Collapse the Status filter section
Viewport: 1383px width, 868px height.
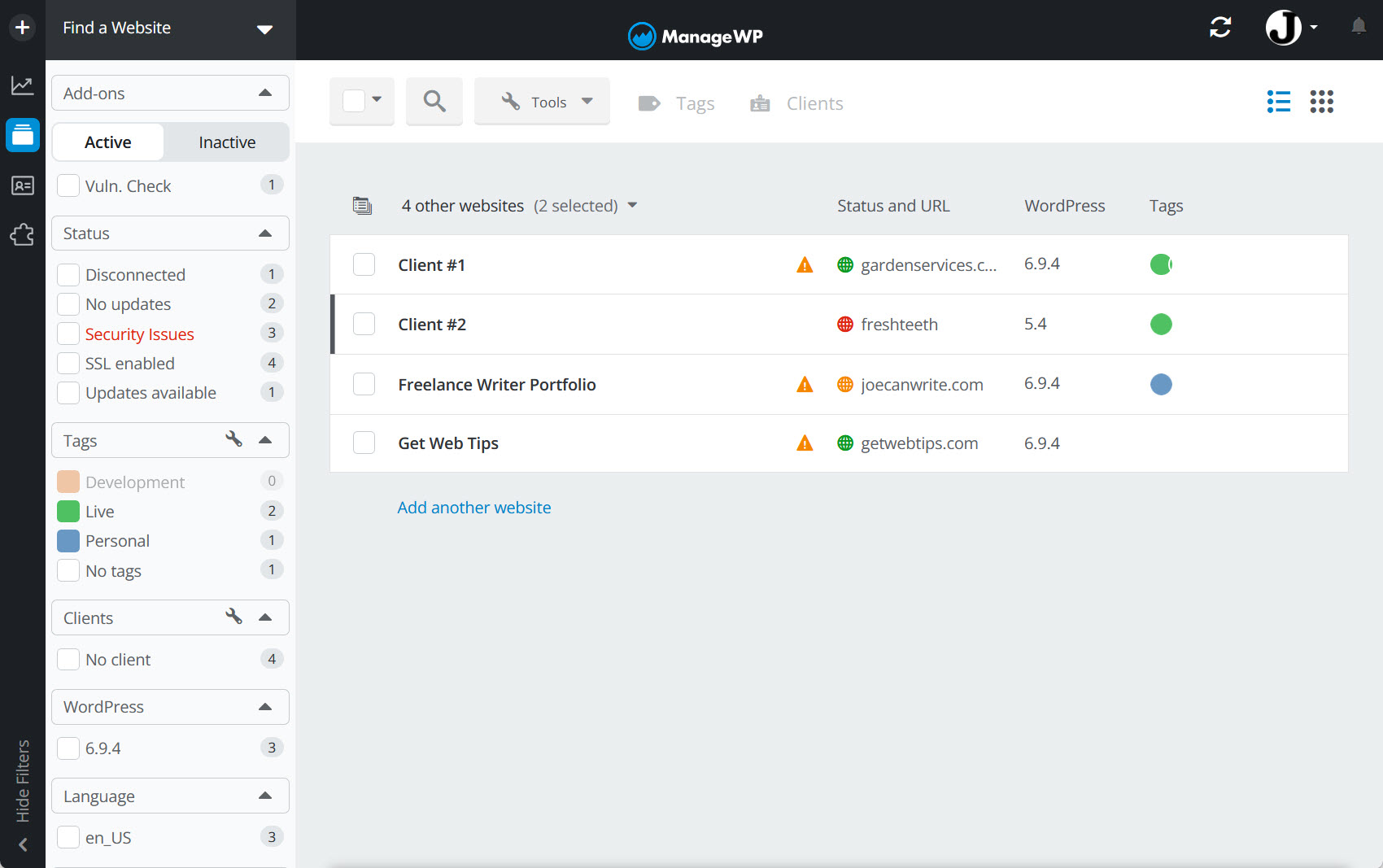pyautogui.click(x=265, y=233)
